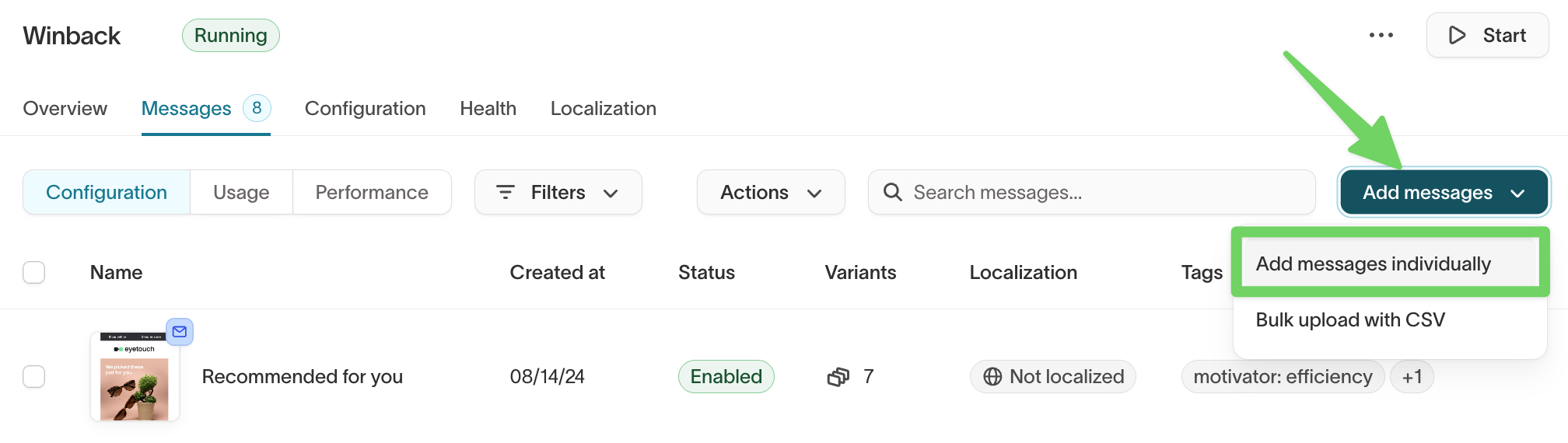Click the email channel icon on thumbnail
The width and height of the screenshot is (1568, 443).
click(x=180, y=332)
